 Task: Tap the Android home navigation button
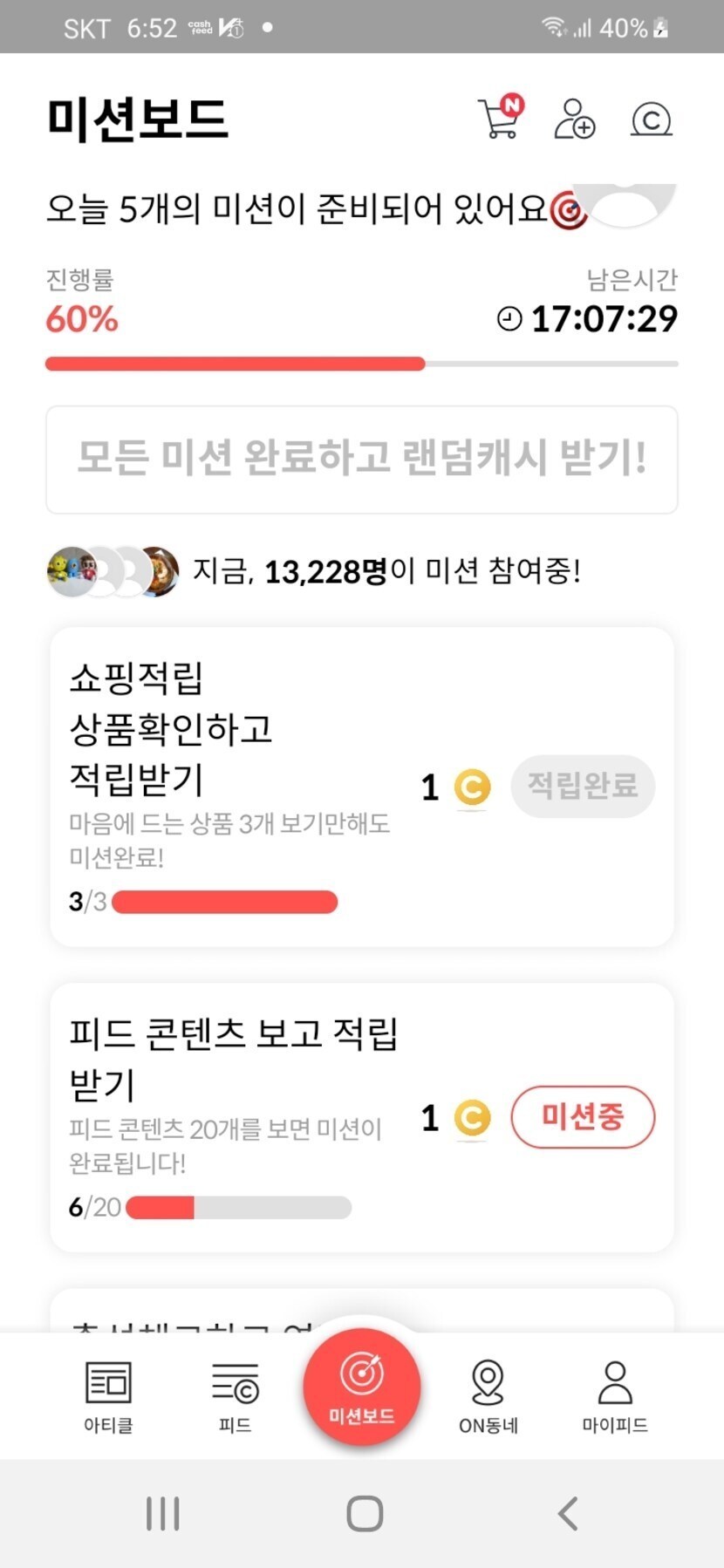(x=365, y=1513)
